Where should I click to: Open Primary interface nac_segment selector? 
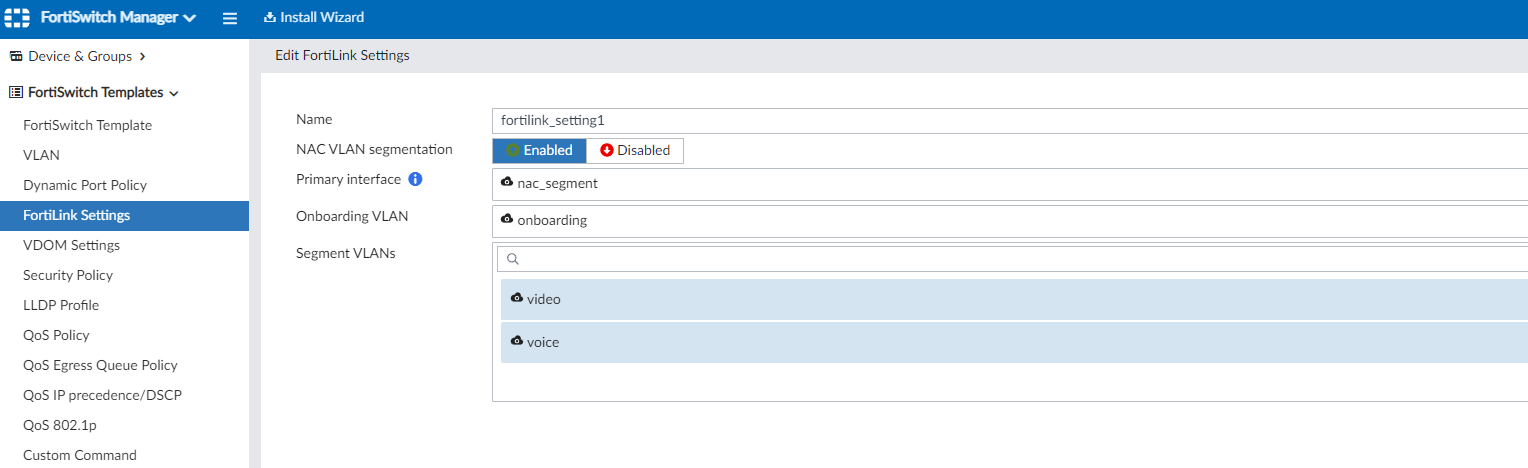1010,184
